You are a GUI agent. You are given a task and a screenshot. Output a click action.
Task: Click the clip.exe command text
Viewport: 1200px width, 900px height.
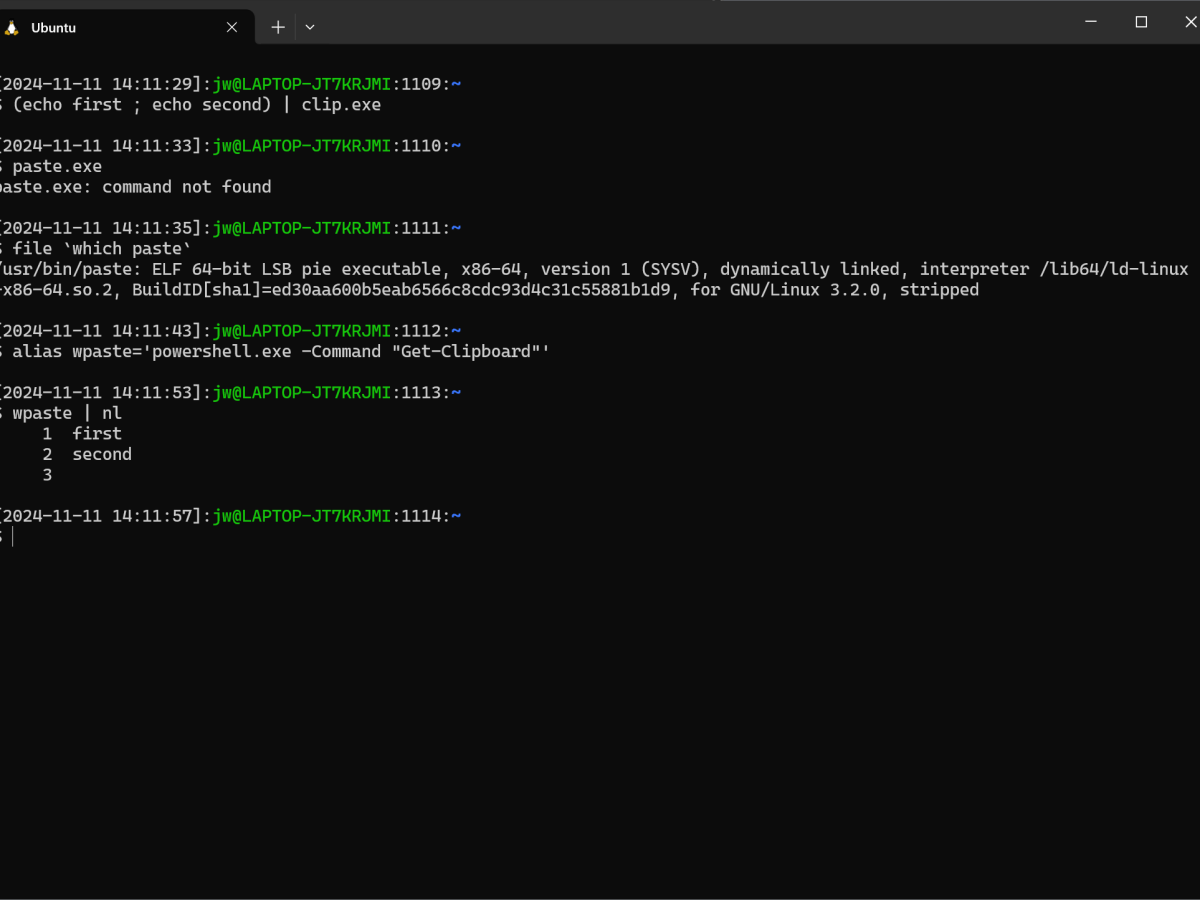(x=344, y=104)
